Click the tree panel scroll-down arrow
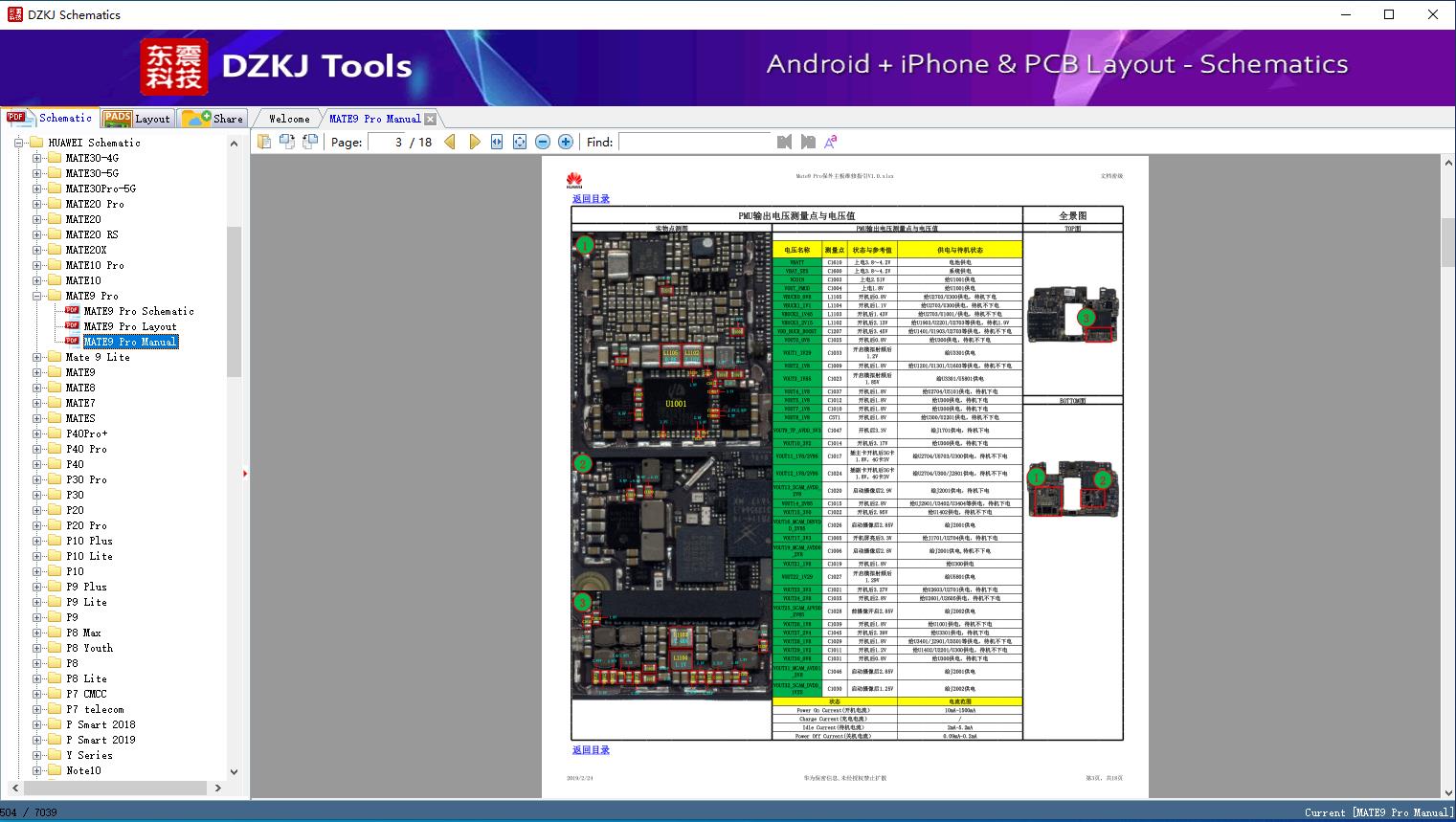Image resolution: width=1456 pixels, height=822 pixels. pyautogui.click(x=234, y=771)
